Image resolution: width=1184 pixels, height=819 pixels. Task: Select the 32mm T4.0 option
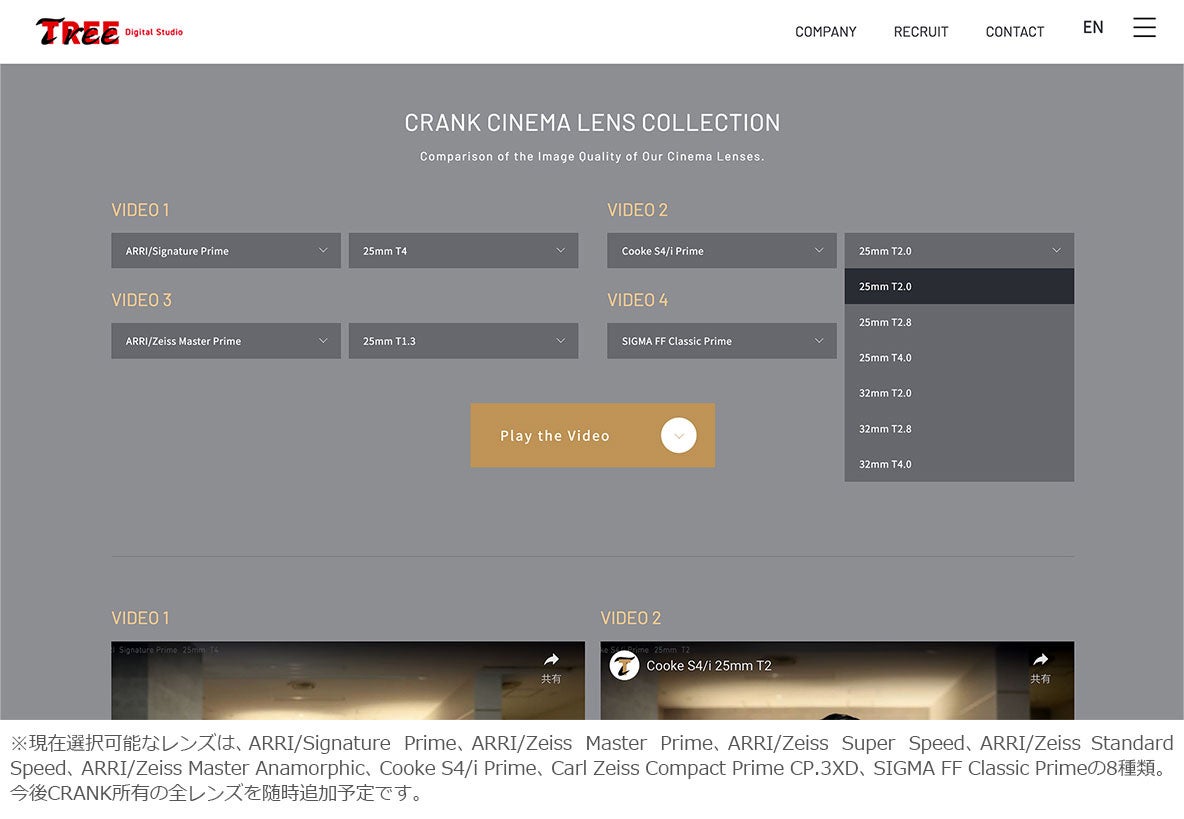point(959,464)
